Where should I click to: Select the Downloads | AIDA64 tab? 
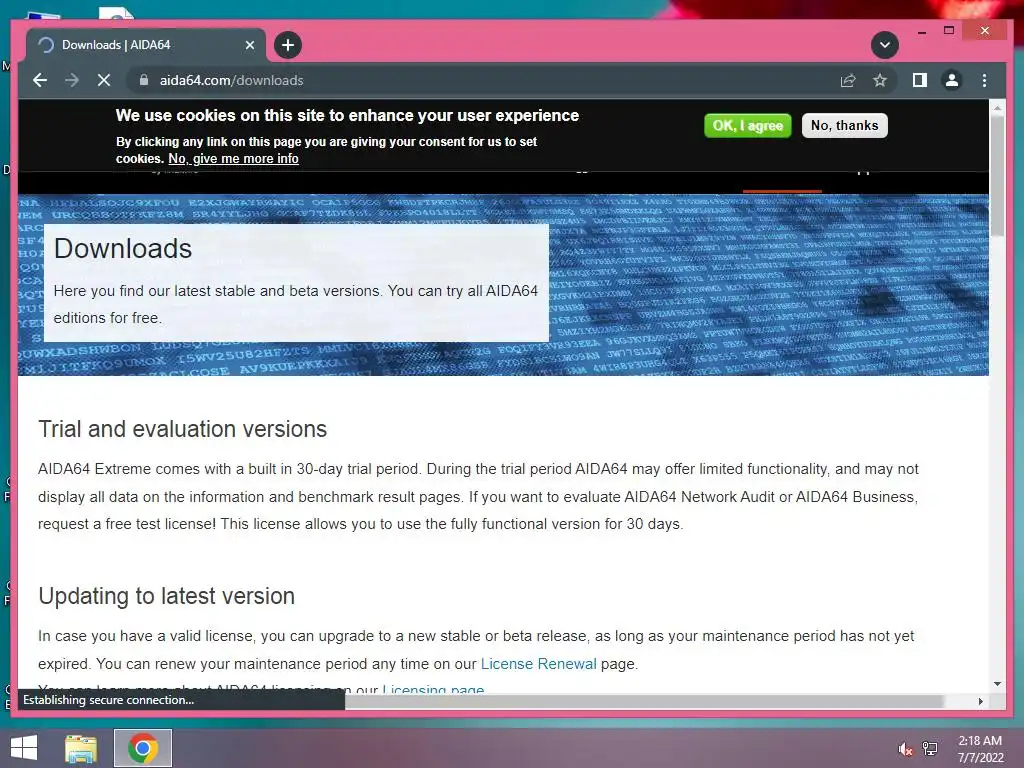coord(146,45)
